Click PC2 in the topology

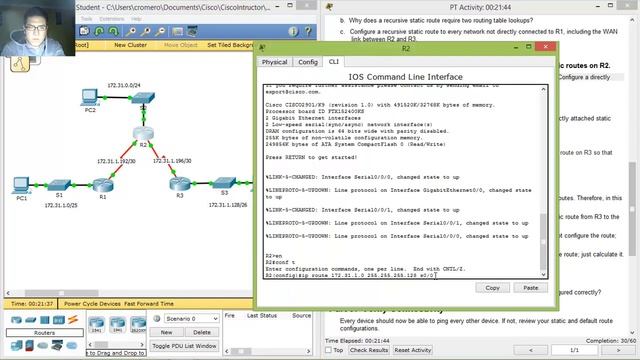[89, 97]
